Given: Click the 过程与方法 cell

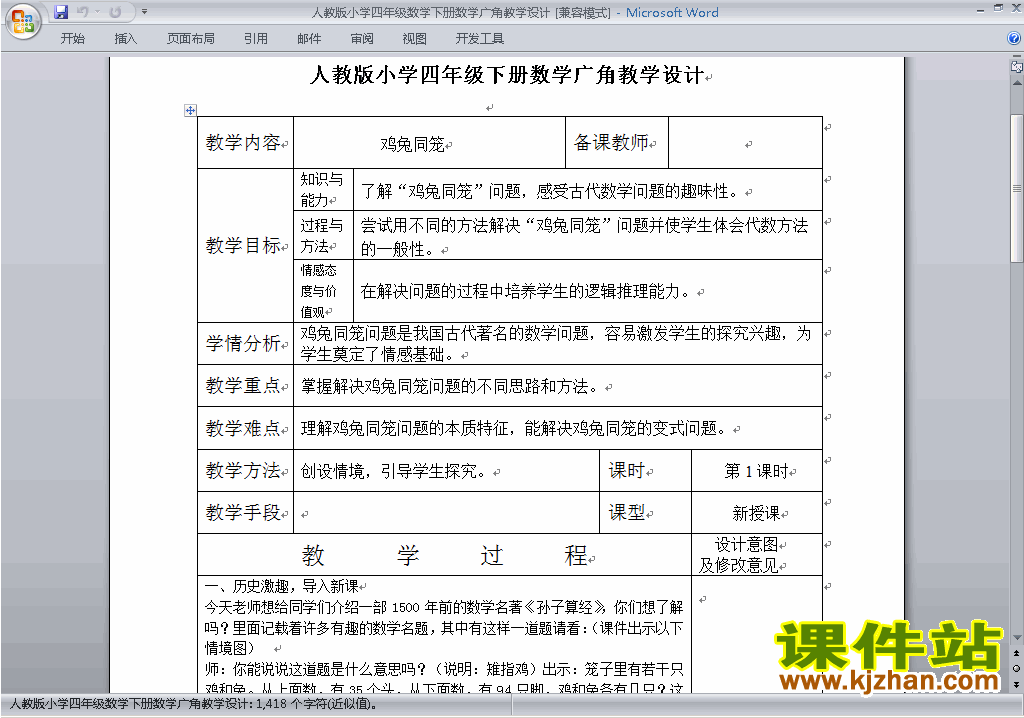Looking at the screenshot, I should [323, 235].
